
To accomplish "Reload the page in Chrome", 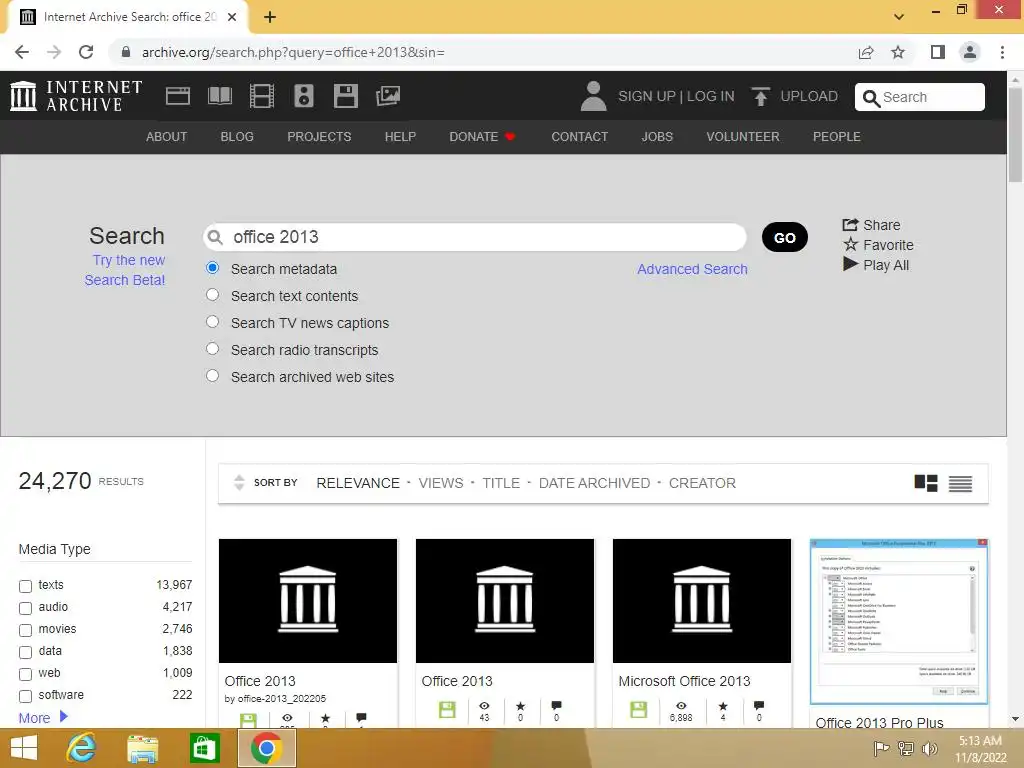I will [x=86, y=52].
